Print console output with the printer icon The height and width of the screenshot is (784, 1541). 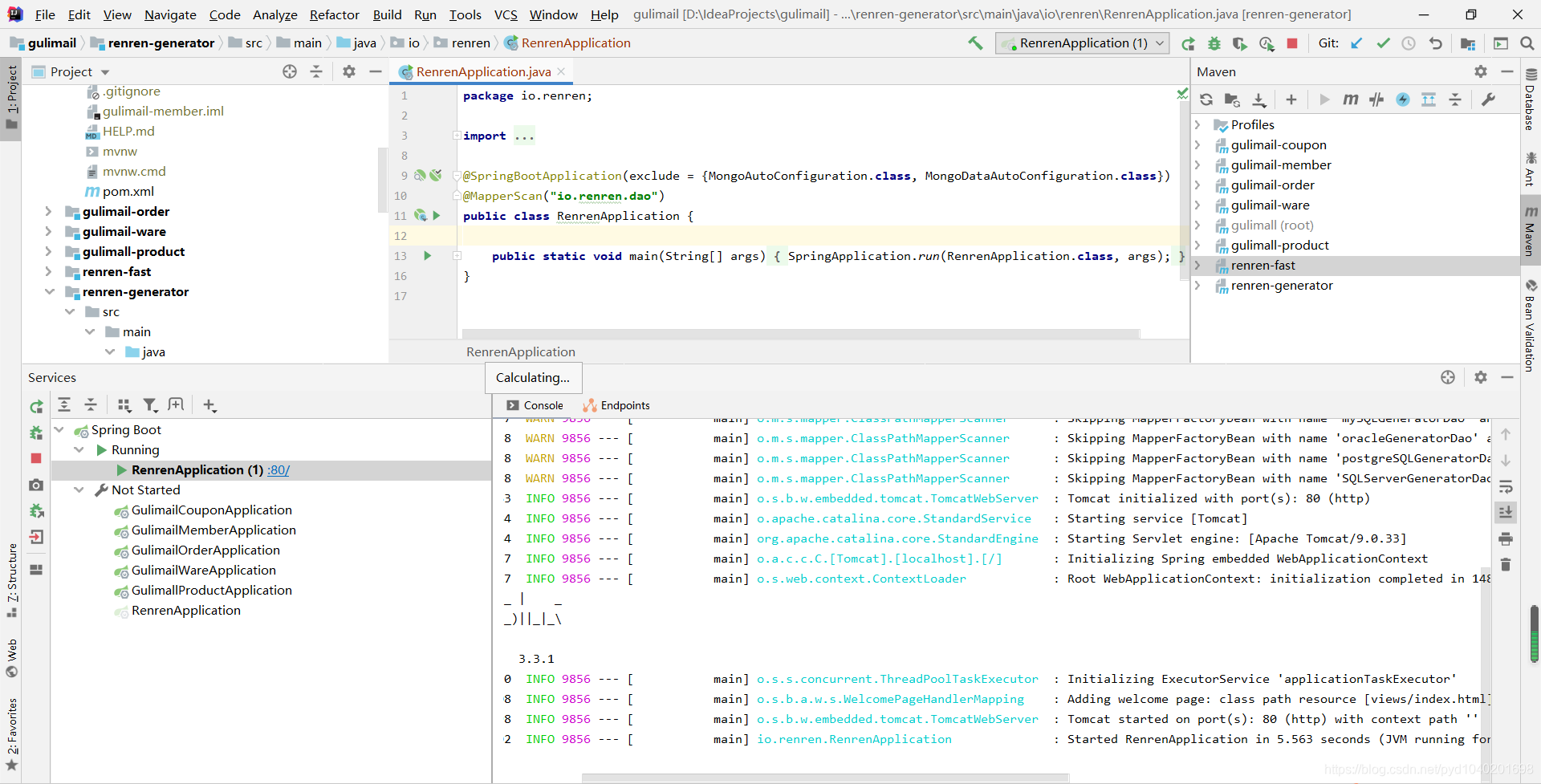[1506, 538]
